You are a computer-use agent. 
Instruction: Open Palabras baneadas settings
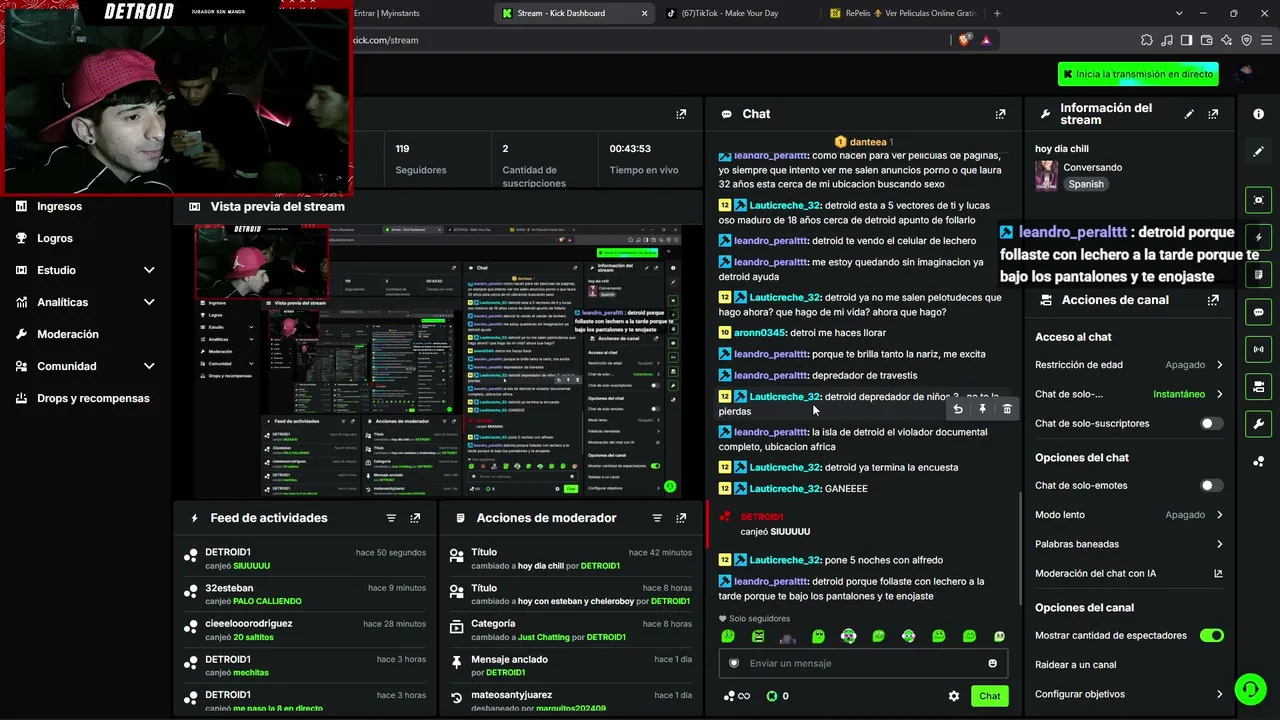[1129, 544]
